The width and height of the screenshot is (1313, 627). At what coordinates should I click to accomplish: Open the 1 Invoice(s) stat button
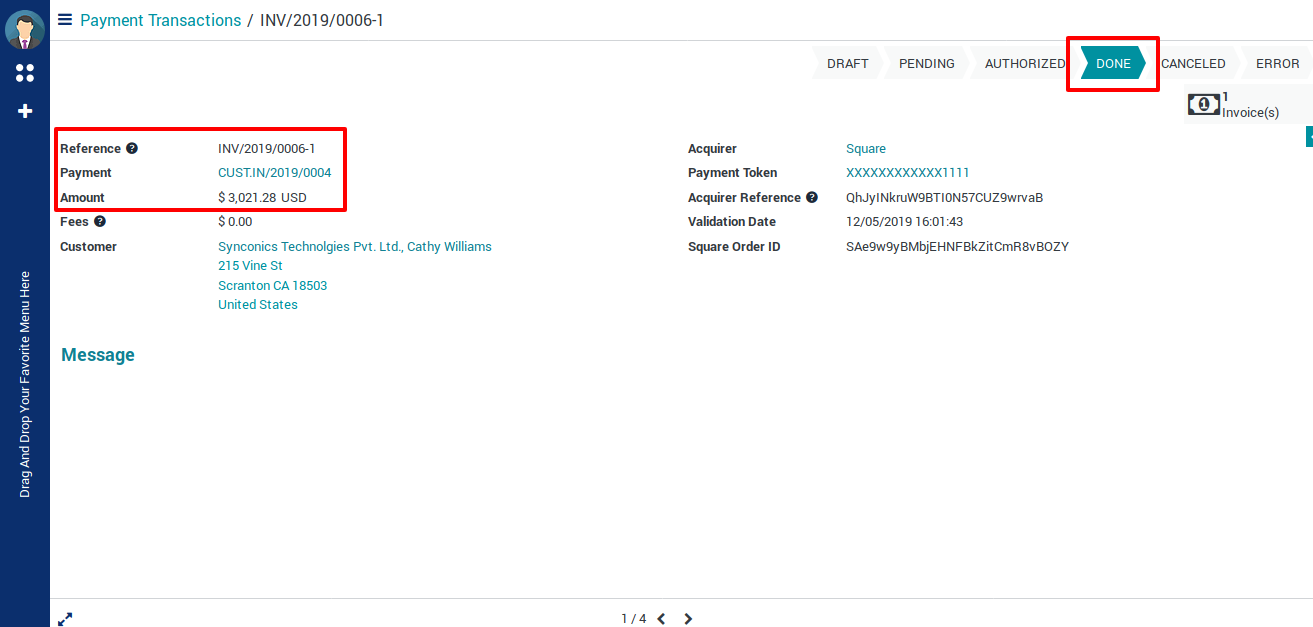coord(1234,105)
